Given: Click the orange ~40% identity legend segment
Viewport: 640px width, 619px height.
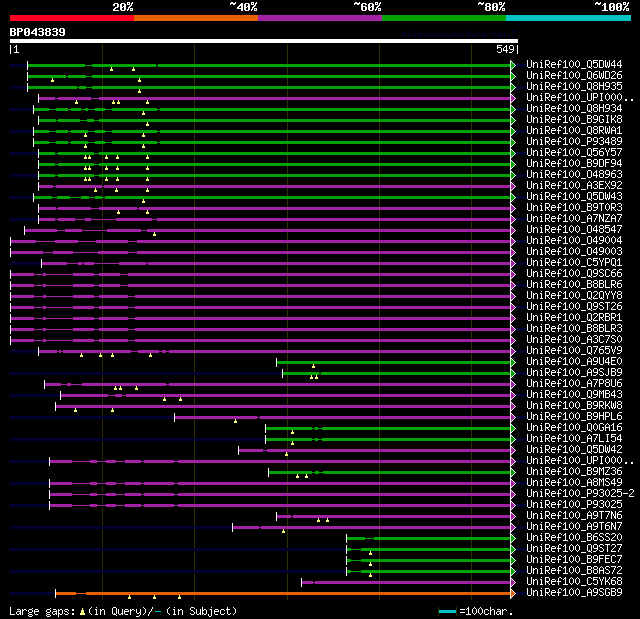Looking at the screenshot, I should click(x=196, y=18).
